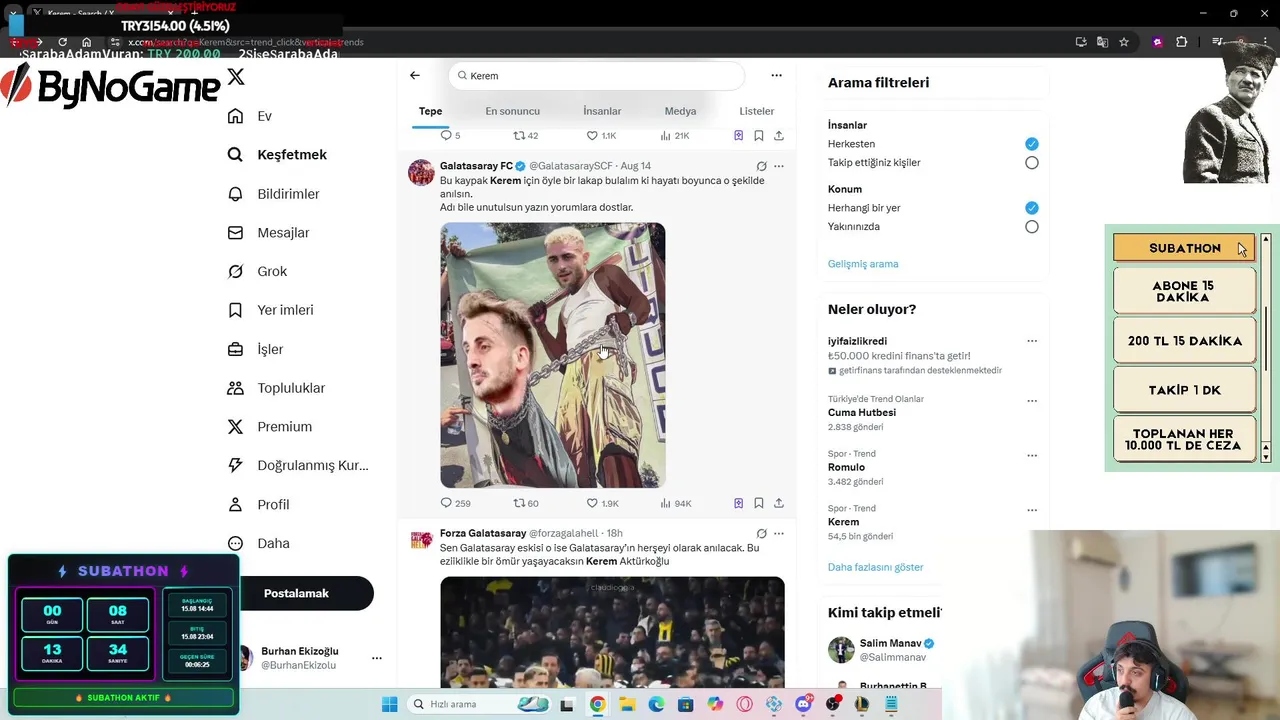Open Discord from the taskbar
The height and width of the screenshot is (720, 1280).
803,704
